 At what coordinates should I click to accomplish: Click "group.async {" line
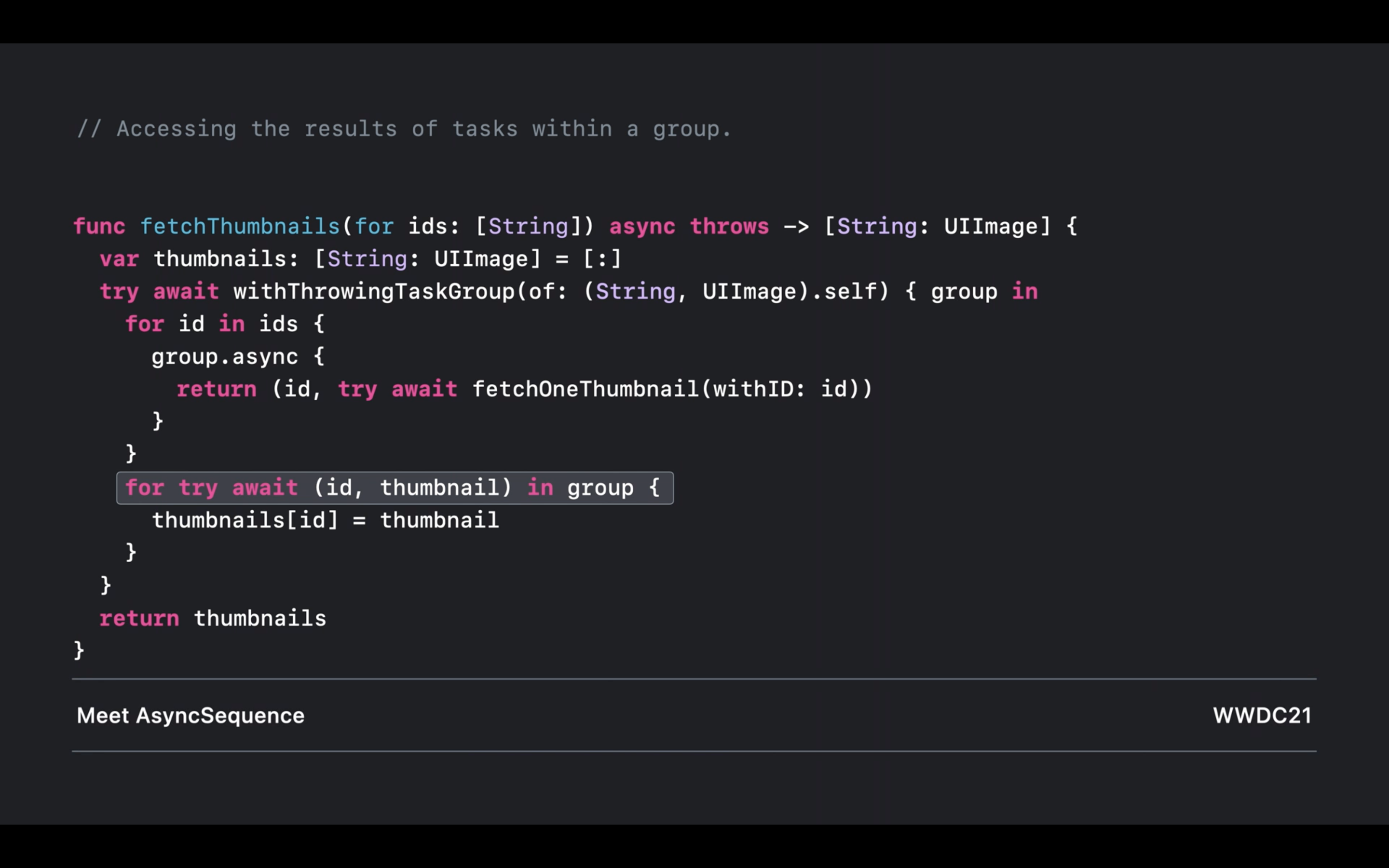pos(238,356)
